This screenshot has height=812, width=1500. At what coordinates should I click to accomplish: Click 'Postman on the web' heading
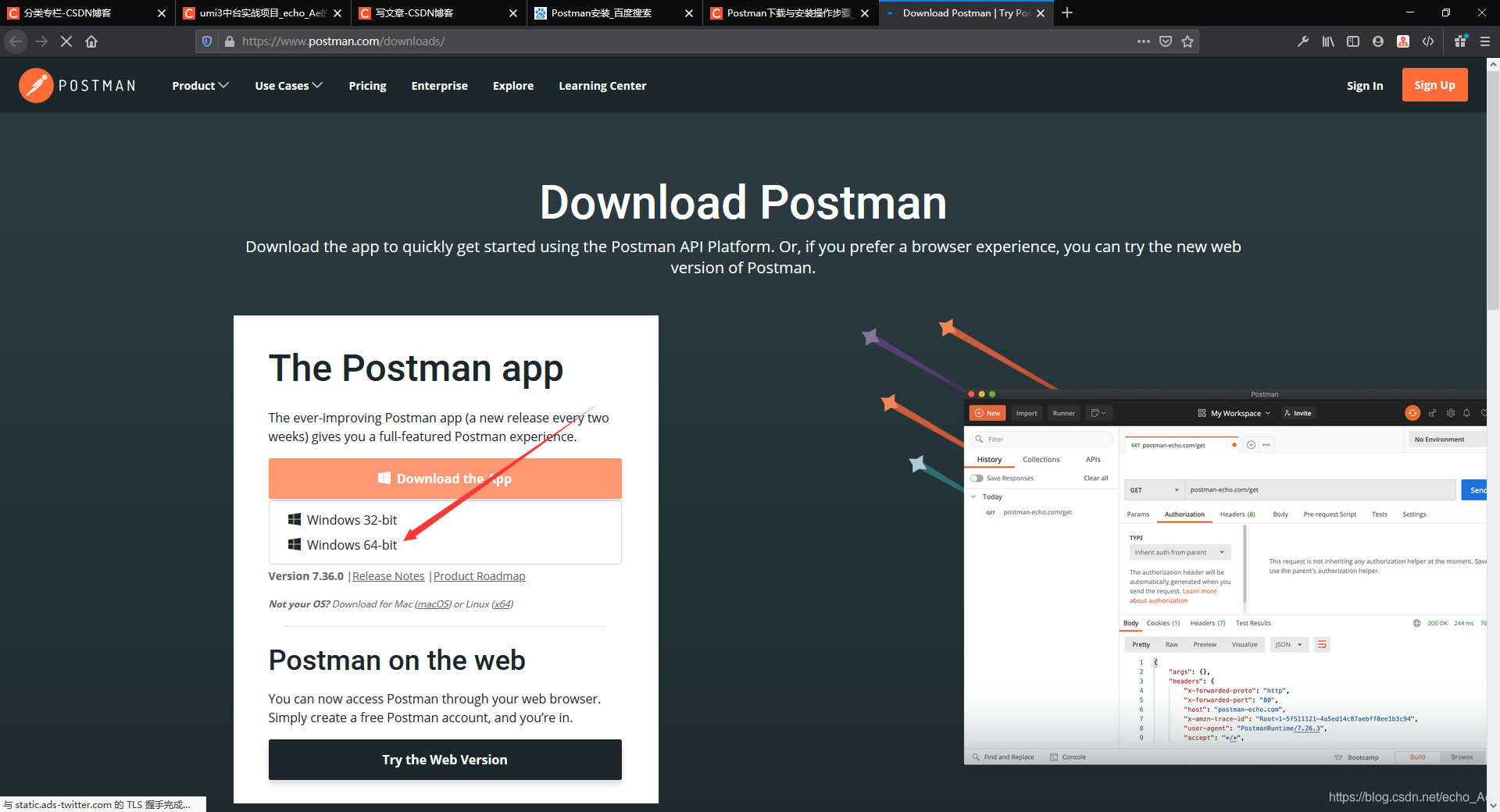tap(397, 661)
